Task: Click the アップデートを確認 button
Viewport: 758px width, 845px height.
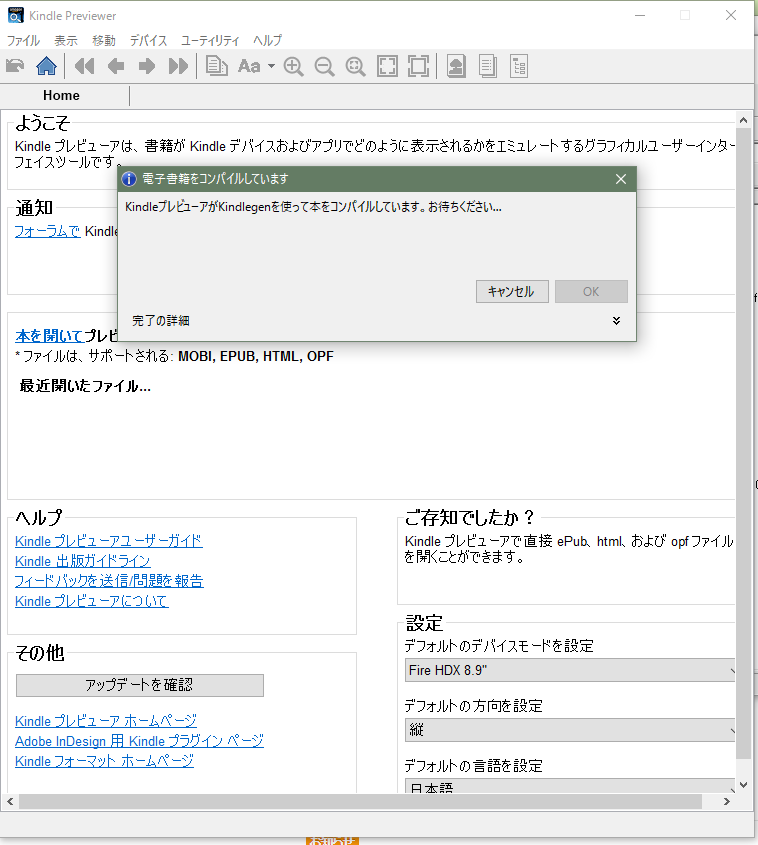Action: point(139,685)
